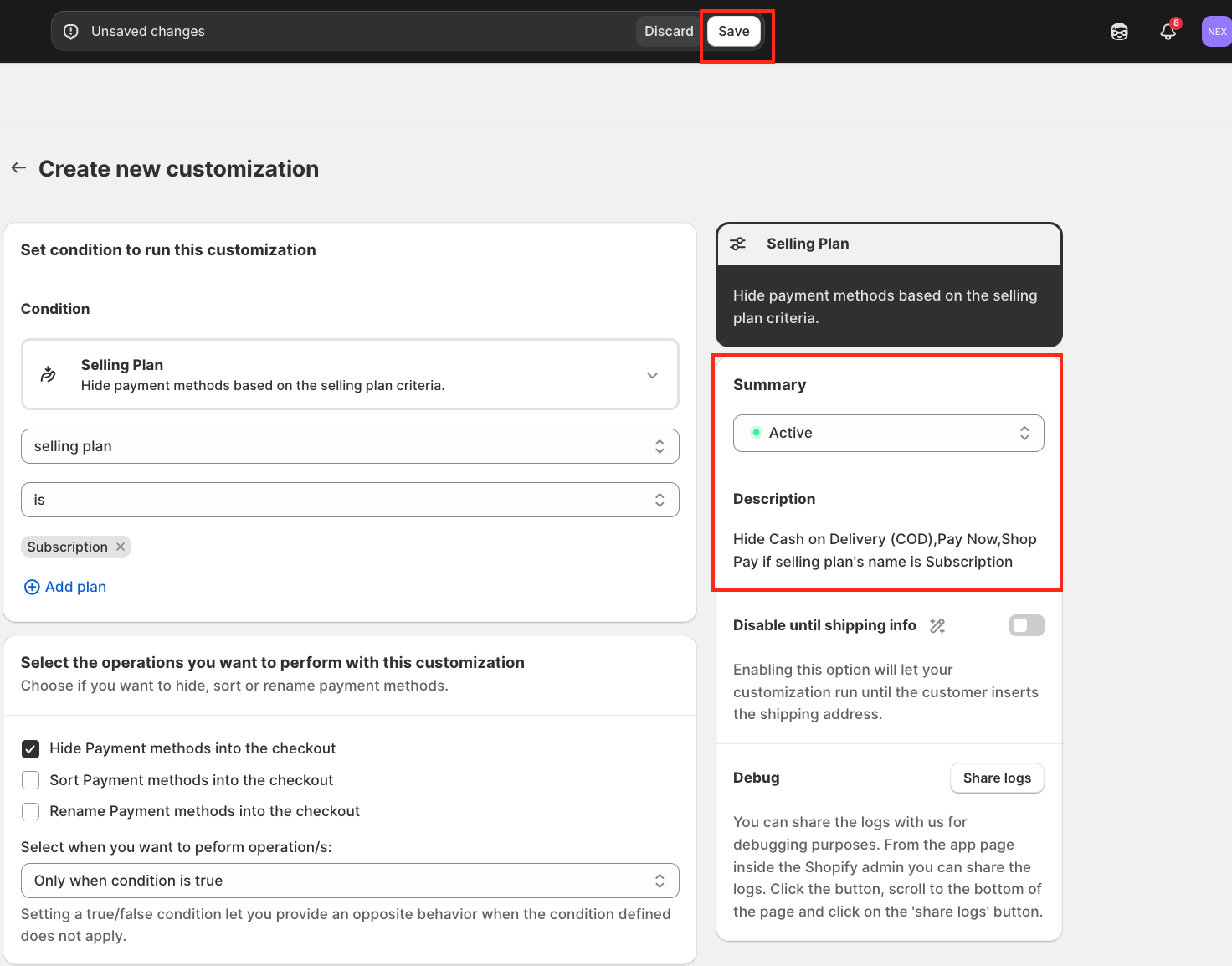This screenshot has width=1232, height=966.
Task: Open 'Only when condition is true' dropdown
Action: [x=350, y=881]
